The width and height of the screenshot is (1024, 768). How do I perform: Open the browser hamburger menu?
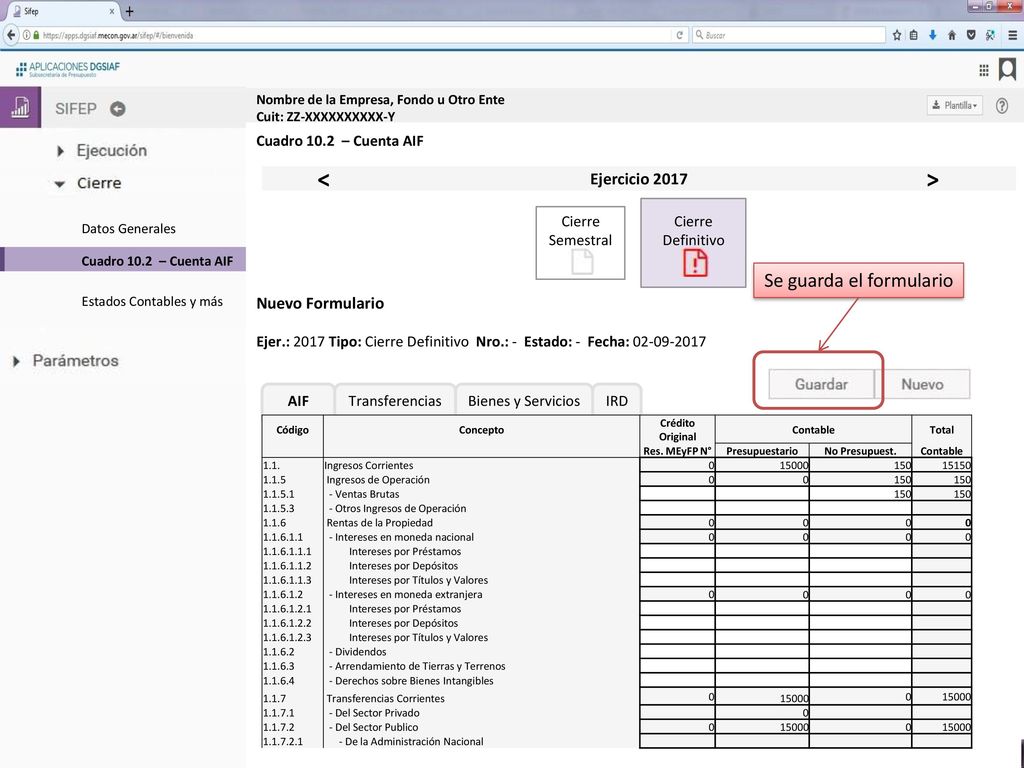tap(1012, 35)
